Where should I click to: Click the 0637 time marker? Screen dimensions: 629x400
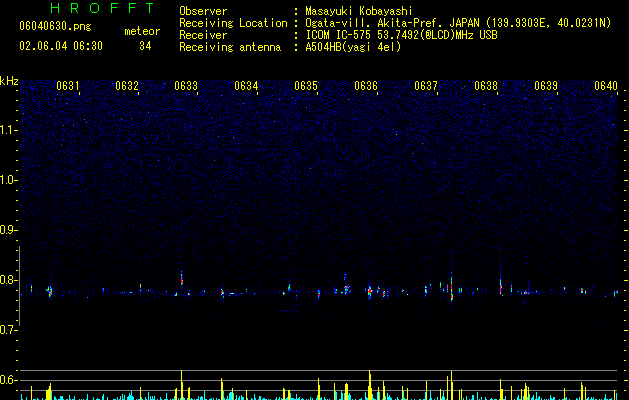click(426, 86)
